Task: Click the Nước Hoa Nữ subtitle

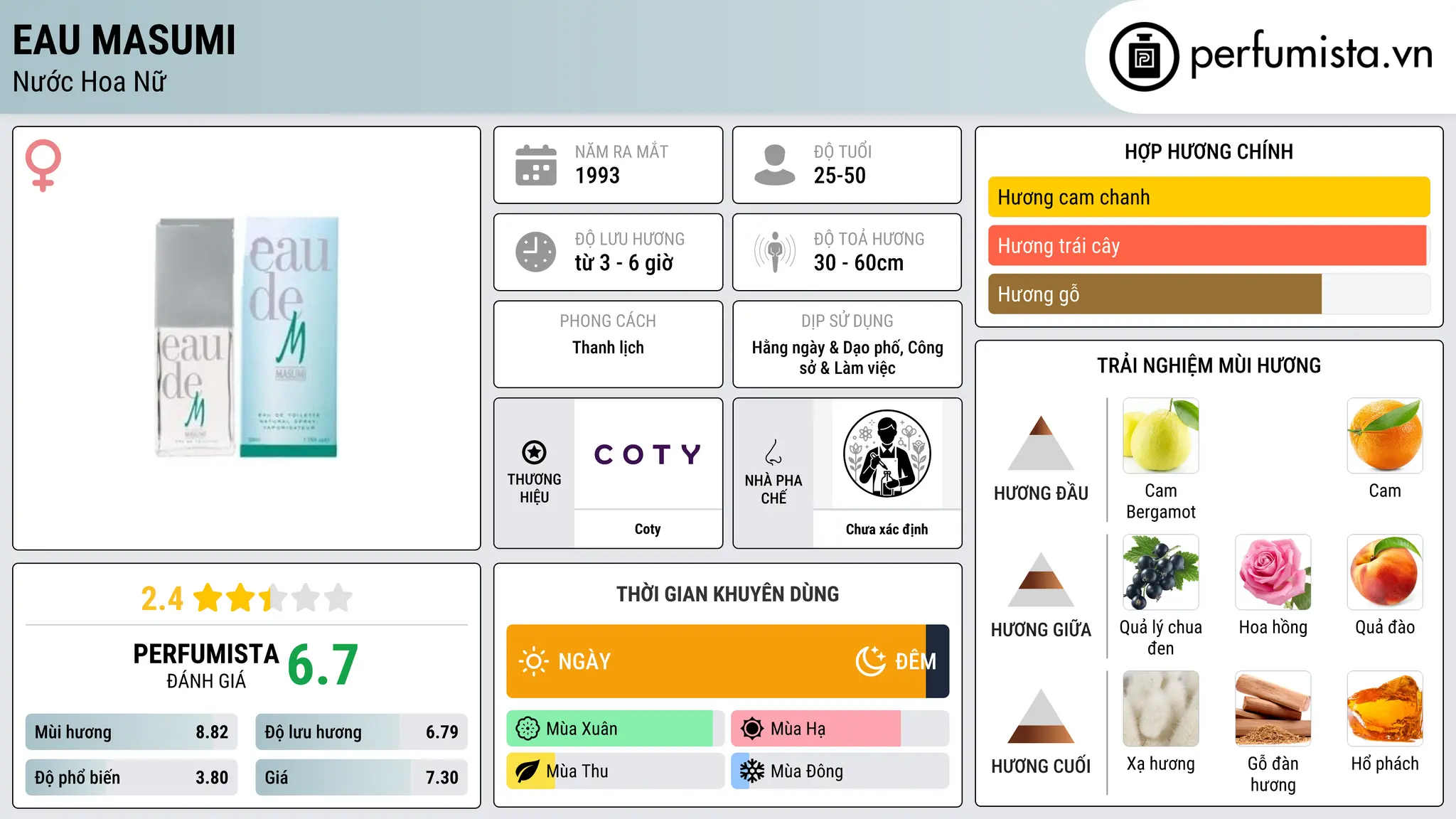Action: 90,82
